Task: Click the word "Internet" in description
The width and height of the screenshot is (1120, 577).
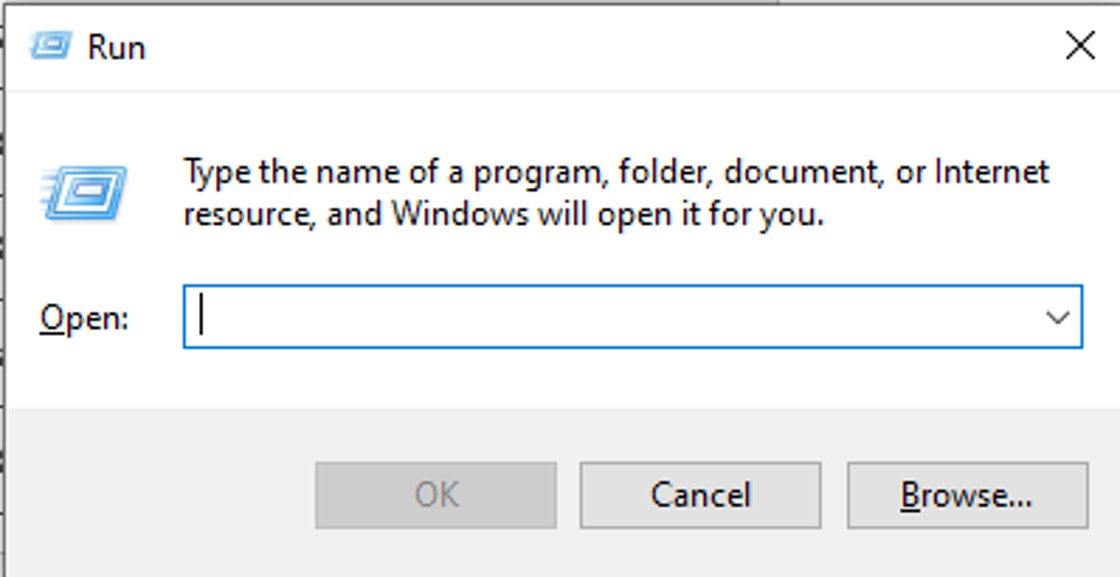Action: [x=991, y=172]
